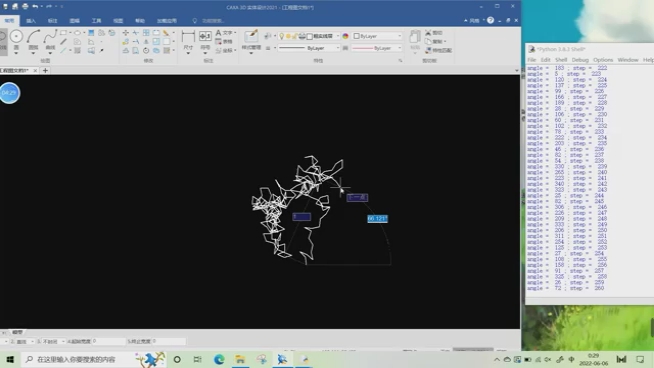Click the Rotate tool in Modify group
Image resolution: width=654 pixels, height=368 pixels.
[x=146, y=50]
